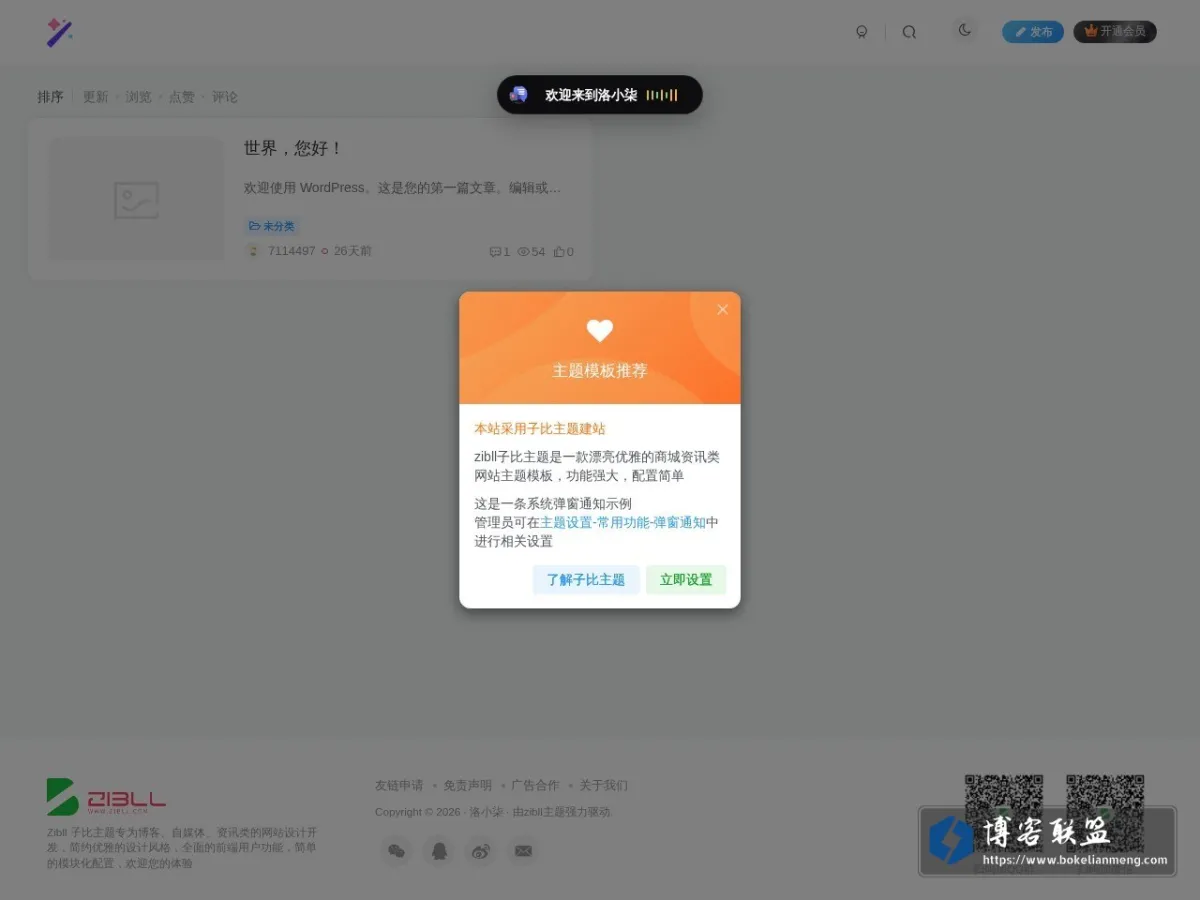Click the author name 7114497
Viewport: 1200px width, 900px height.
[x=291, y=251]
